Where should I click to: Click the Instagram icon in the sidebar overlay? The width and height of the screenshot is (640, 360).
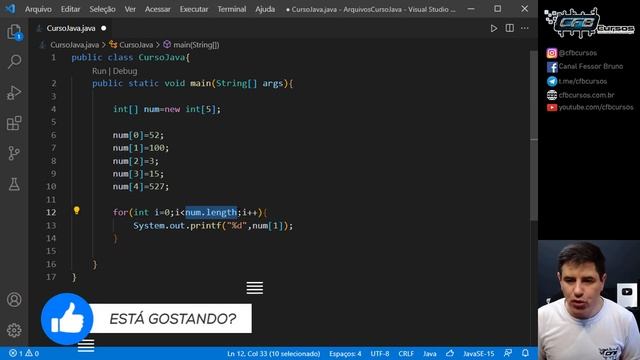(552, 53)
